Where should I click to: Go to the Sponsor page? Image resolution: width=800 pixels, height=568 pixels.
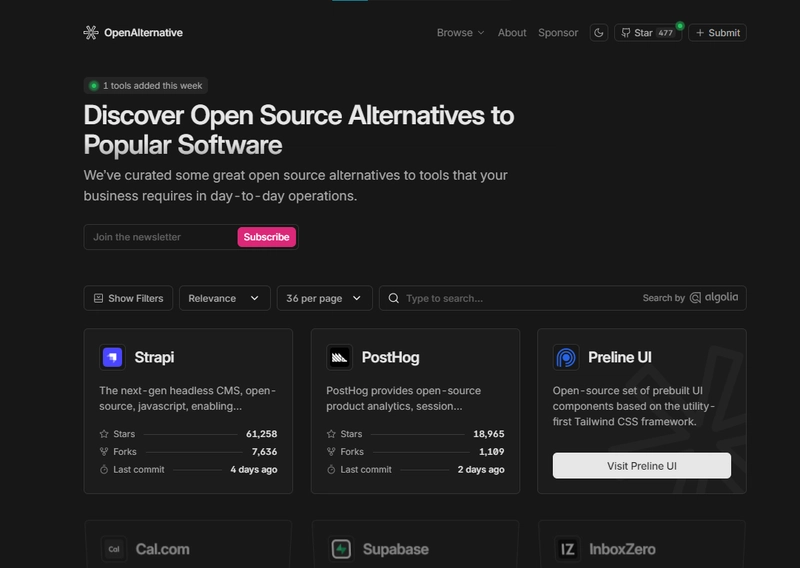tap(558, 33)
